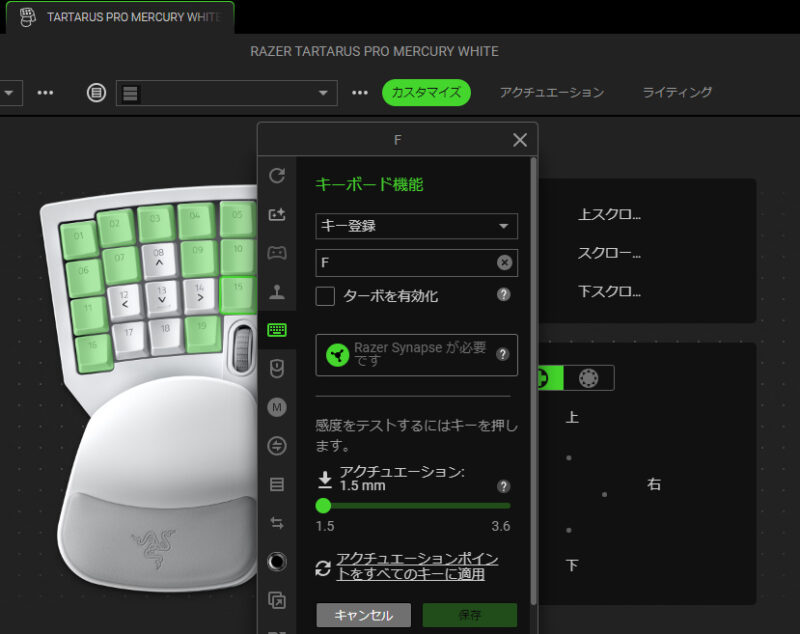Select key 17 on the keypad image
The image size is (800, 634).
click(x=129, y=337)
